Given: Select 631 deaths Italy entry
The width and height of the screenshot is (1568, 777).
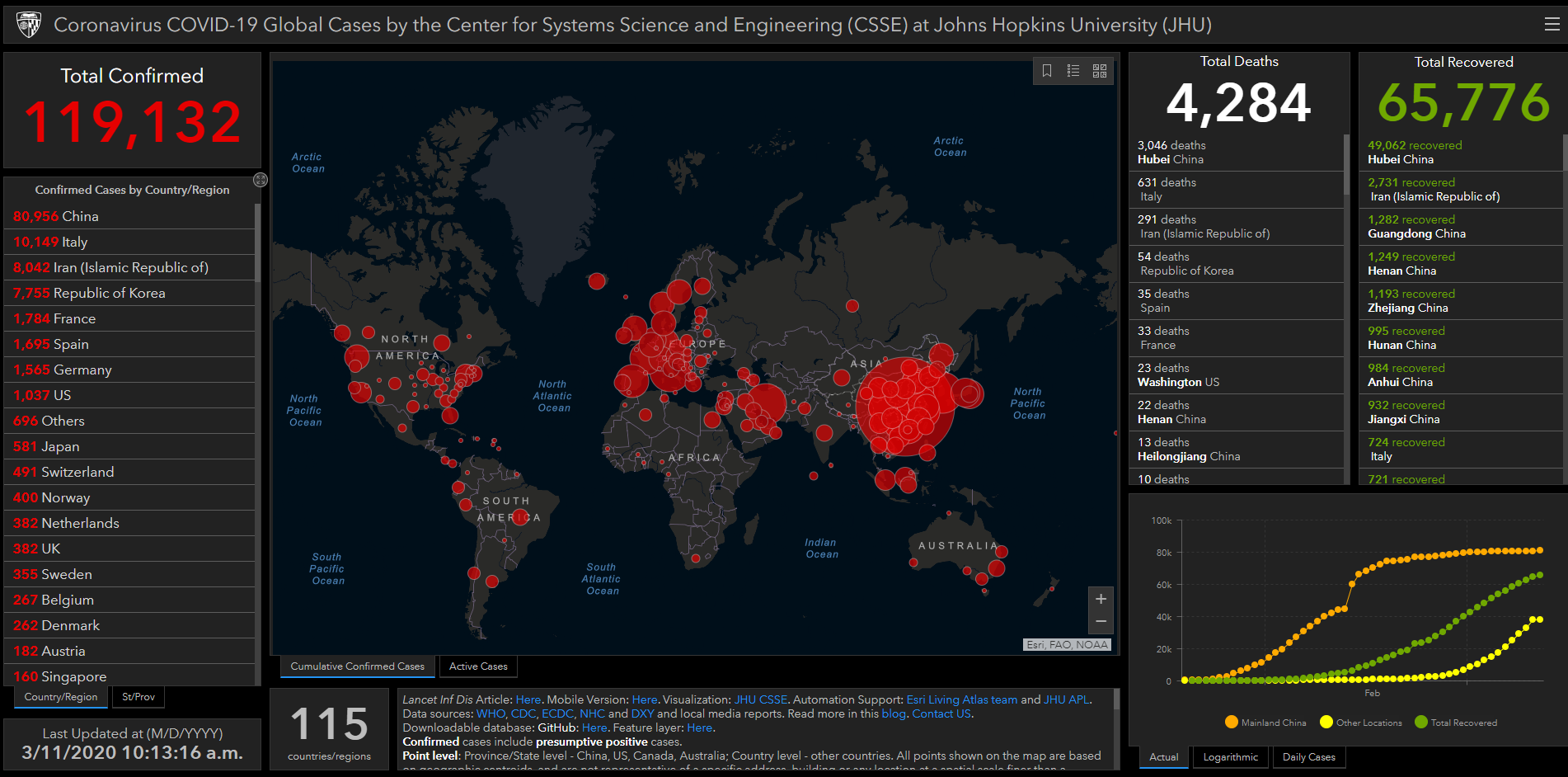Looking at the screenshot, I should point(1236,190).
